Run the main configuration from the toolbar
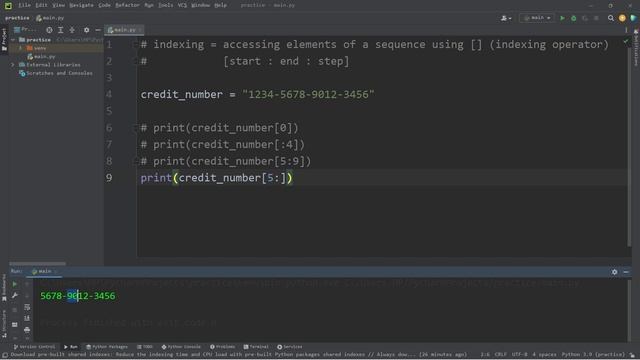This screenshot has height=360, width=640. (x=562, y=18)
